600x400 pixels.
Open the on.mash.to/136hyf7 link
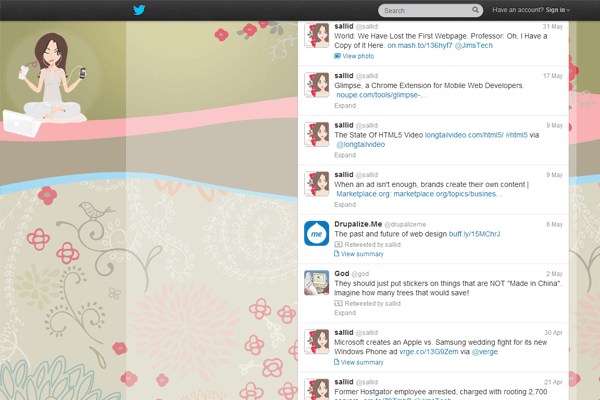click(x=420, y=46)
